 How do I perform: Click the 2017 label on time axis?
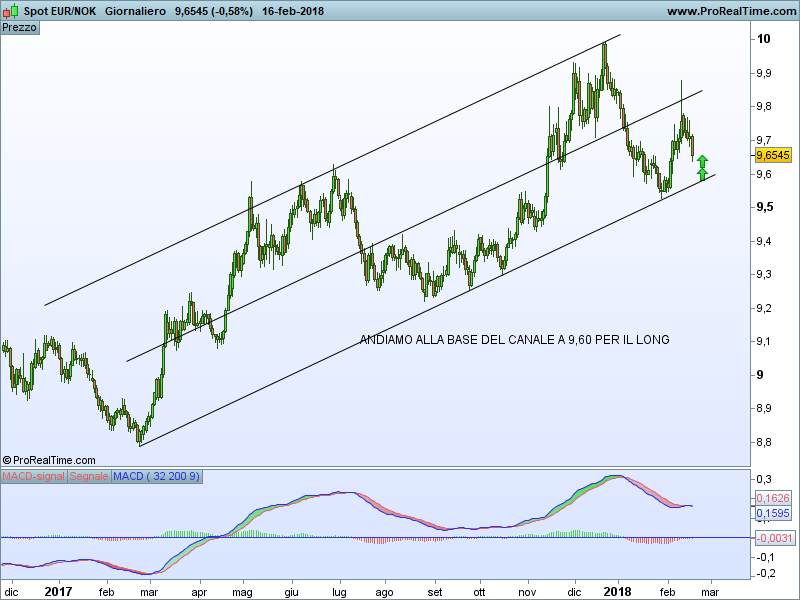coord(60,591)
